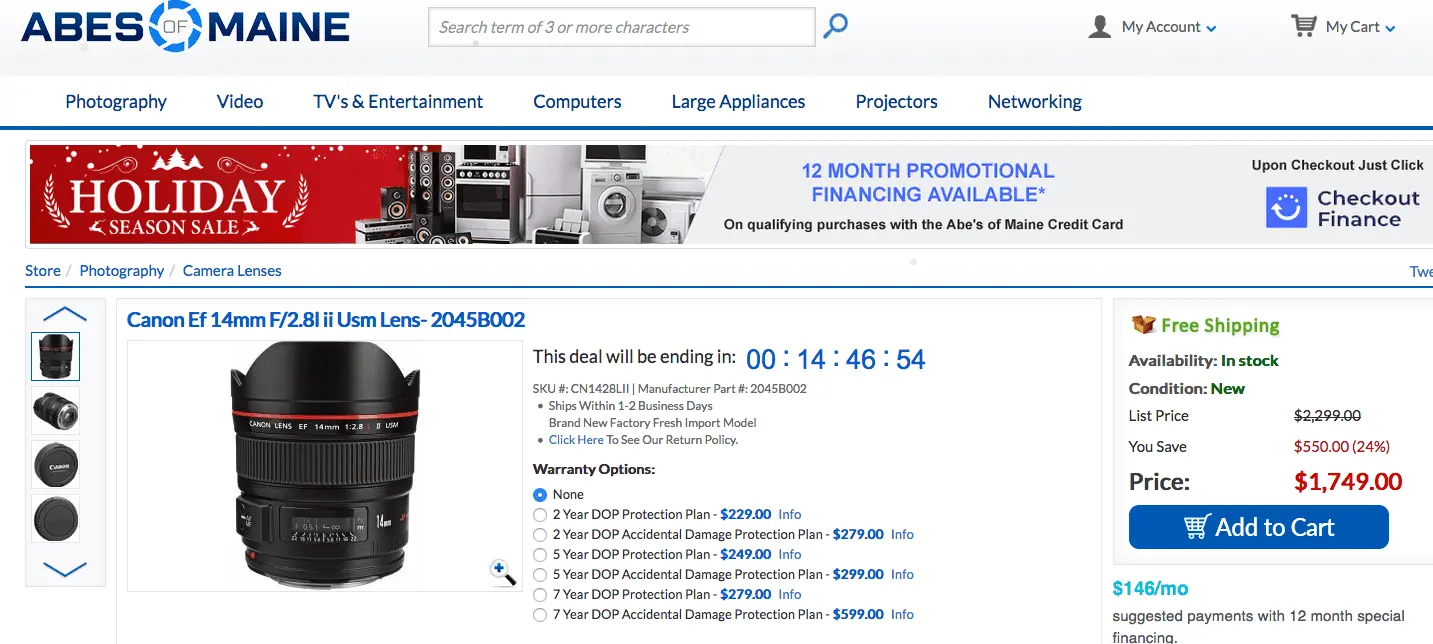The height and width of the screenshot is (644, 1433).
Task: Select the first lens thumbnail
Action: pyautogui.click(x=55, y=356)
